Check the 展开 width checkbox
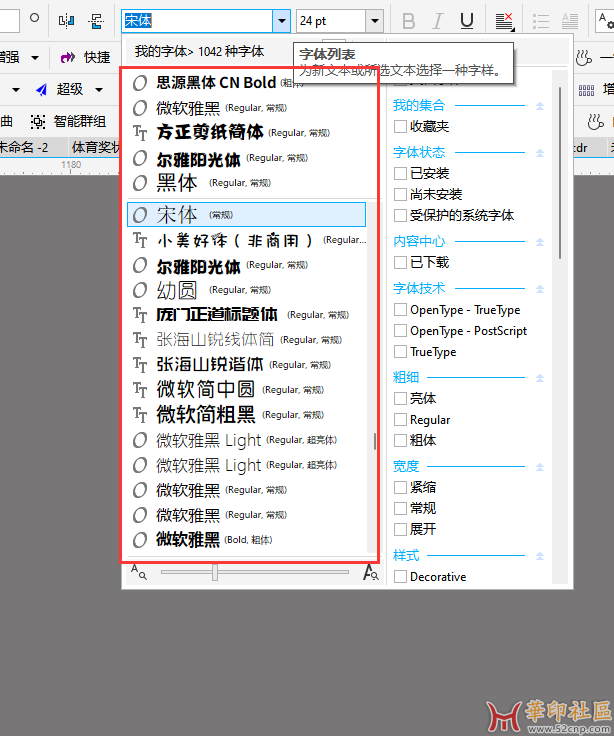The height and width of the screenshot is (736, 614). click(400, 529)
